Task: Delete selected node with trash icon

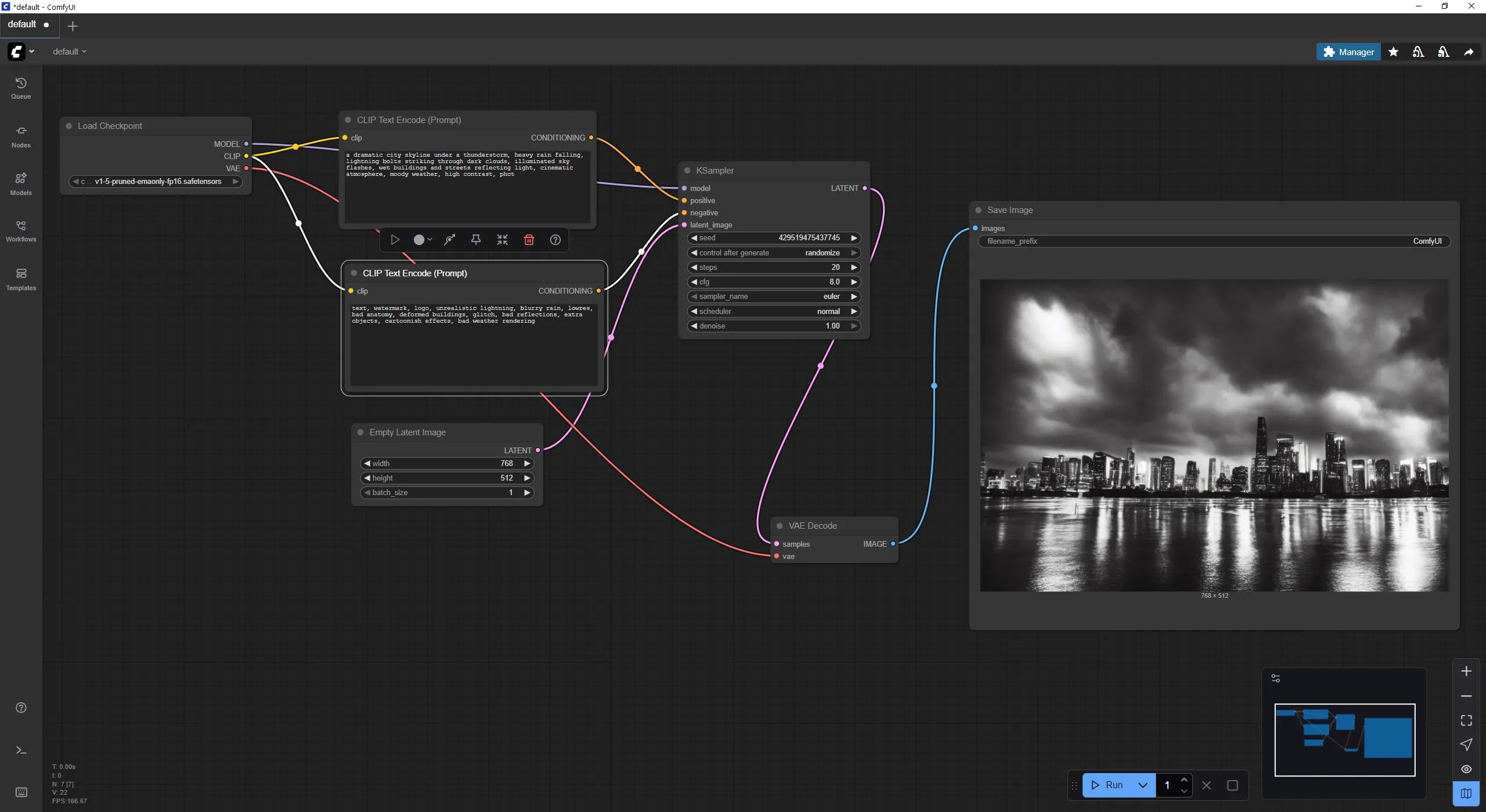Action: (529, 240)
